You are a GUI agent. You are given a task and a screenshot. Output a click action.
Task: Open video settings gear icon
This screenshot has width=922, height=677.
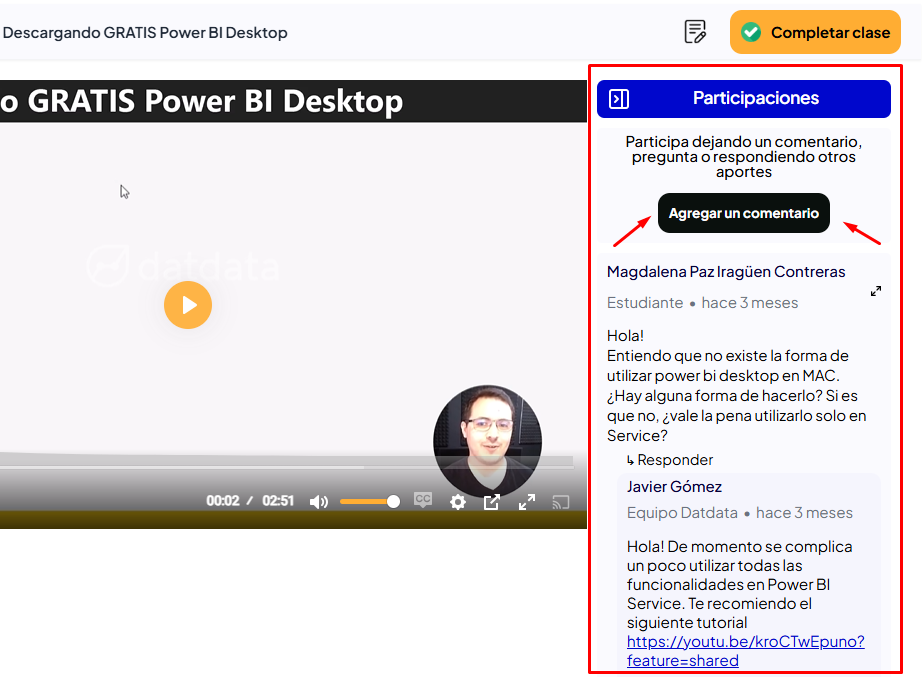point(457,502)
